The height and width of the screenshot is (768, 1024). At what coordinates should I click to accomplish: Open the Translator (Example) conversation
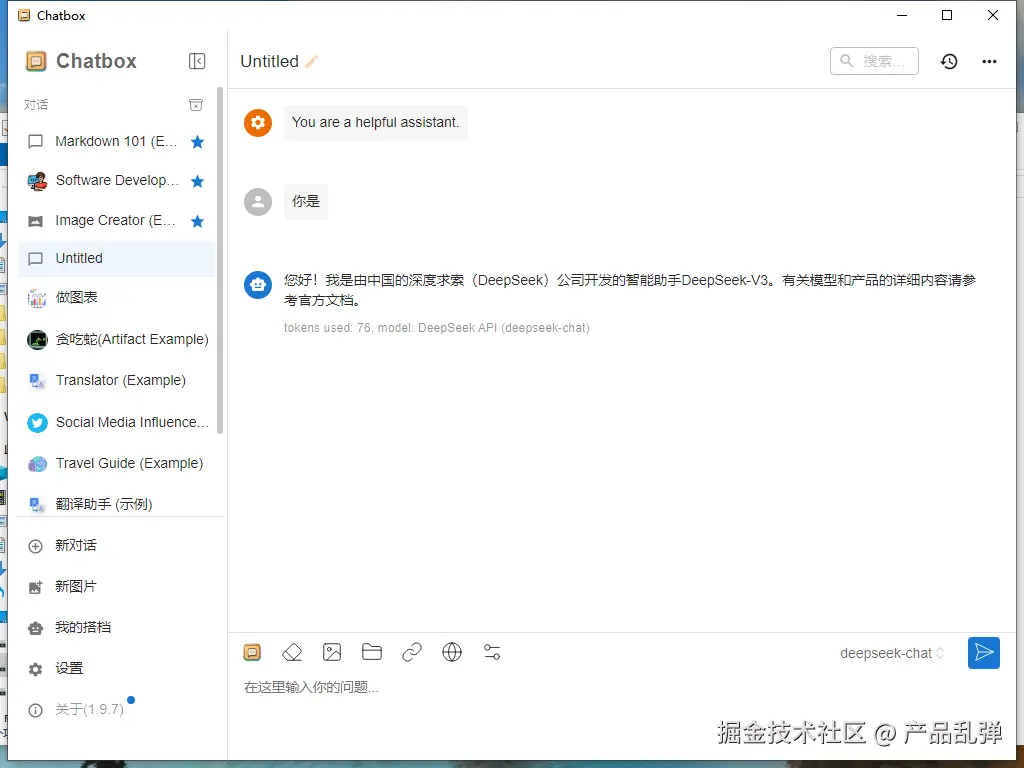point(116,381)
